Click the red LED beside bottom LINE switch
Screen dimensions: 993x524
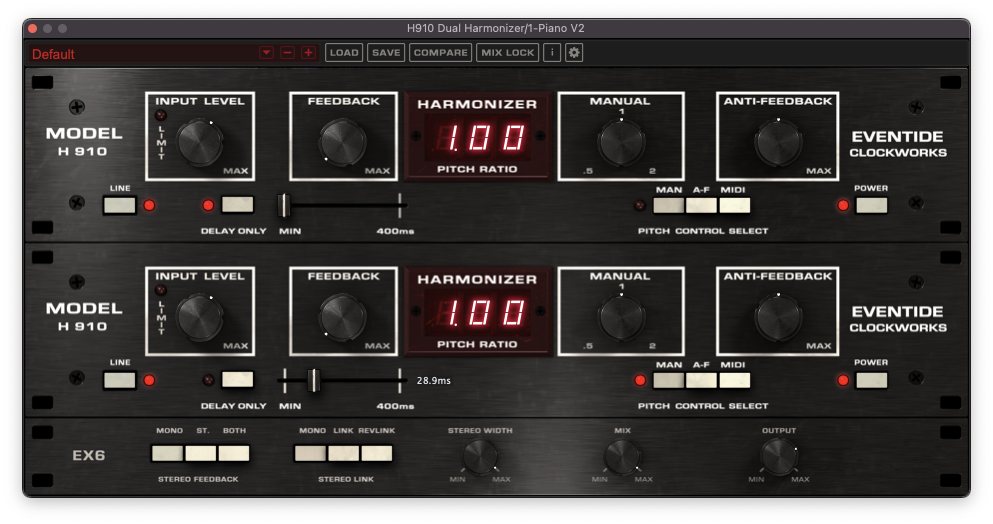click(149, 380)
